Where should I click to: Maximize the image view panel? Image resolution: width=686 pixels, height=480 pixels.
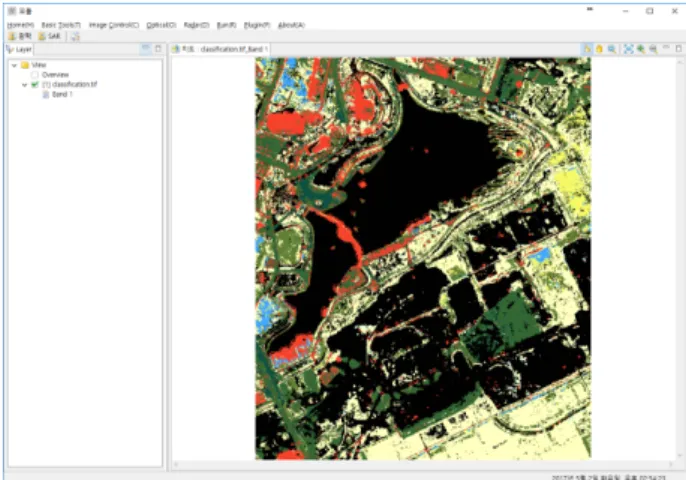[679, 48]
